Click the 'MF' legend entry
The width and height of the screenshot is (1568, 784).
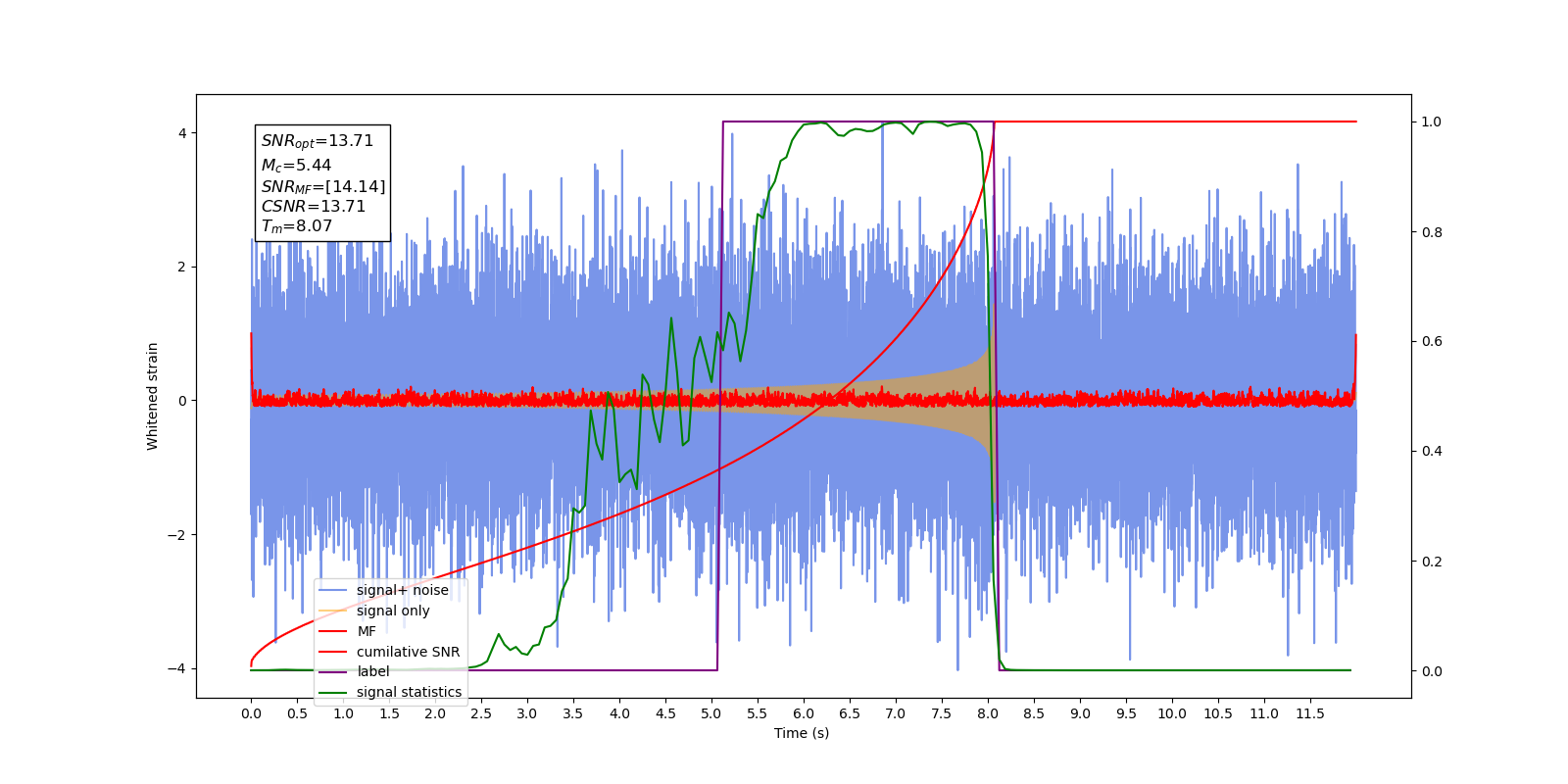click(x=367, y=631)
